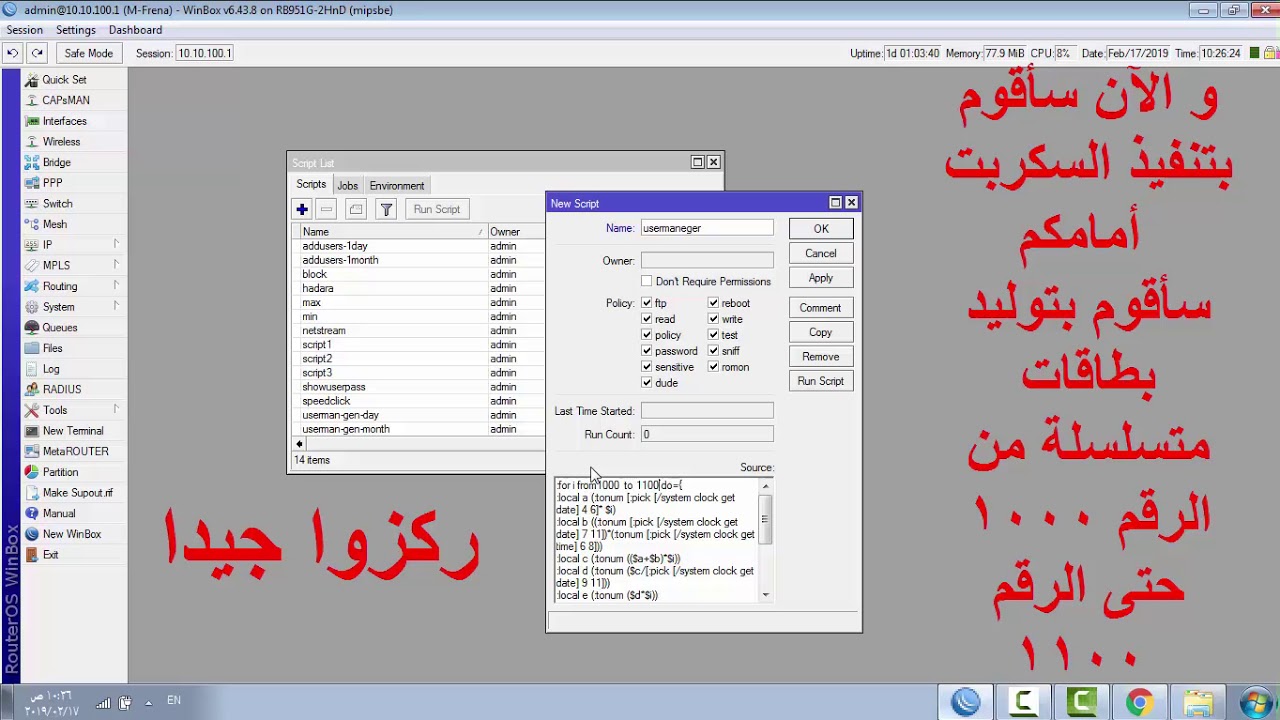
Task: Toggle Don't Require Permissions checkbox
Action: (x=647, y=282)
